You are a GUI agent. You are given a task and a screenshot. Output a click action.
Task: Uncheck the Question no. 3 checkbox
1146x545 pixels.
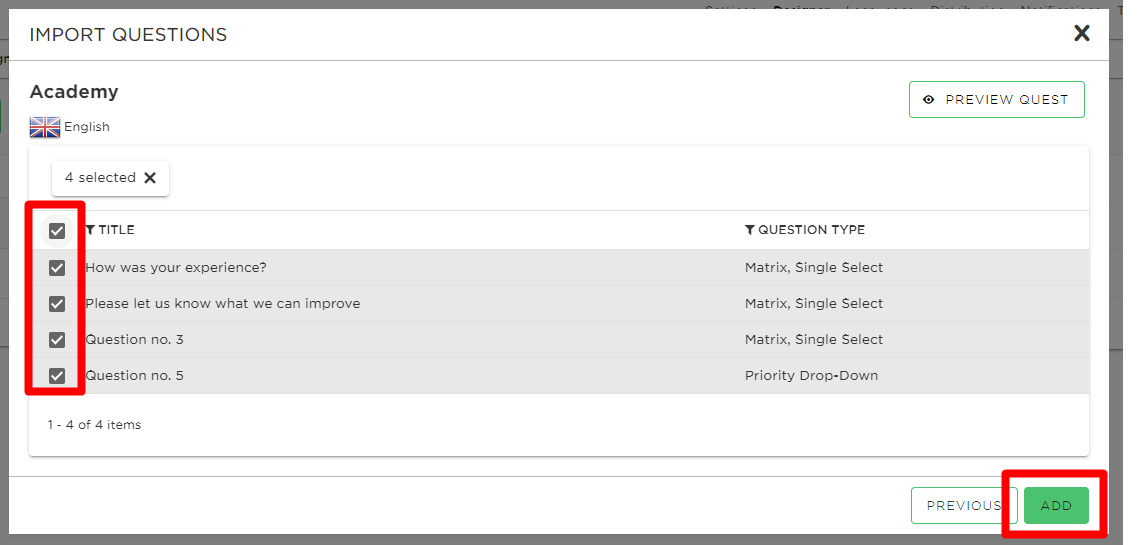(57, 340)
